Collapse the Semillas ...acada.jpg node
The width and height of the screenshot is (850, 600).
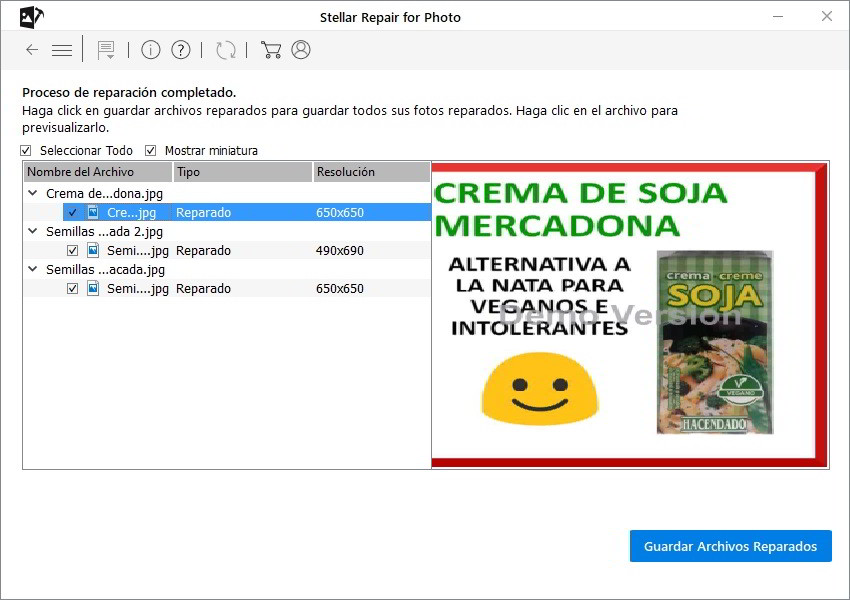point(33,270)
